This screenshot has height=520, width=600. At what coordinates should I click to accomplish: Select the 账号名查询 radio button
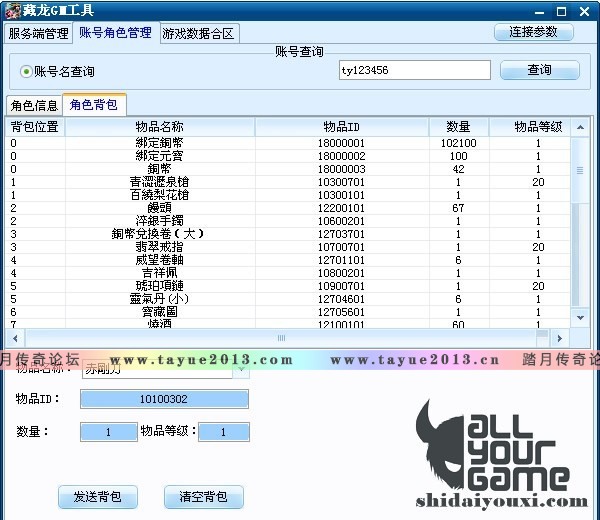[26, 71]
